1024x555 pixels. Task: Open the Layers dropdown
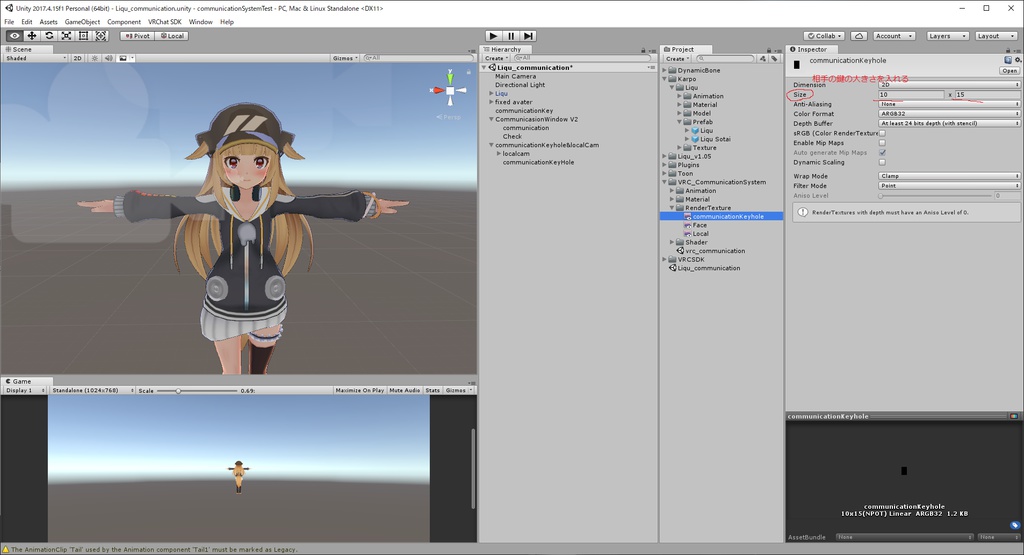coord(946,36)
